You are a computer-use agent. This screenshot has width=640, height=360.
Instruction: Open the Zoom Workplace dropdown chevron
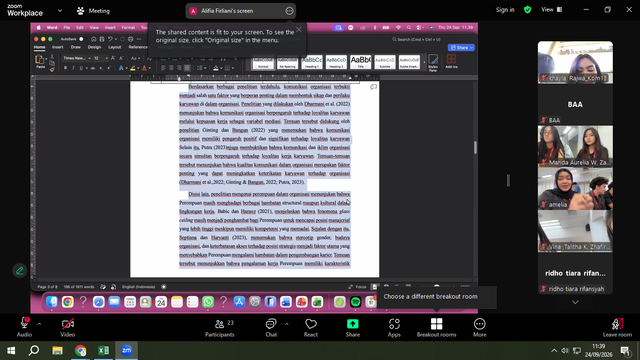click(60, 11)
